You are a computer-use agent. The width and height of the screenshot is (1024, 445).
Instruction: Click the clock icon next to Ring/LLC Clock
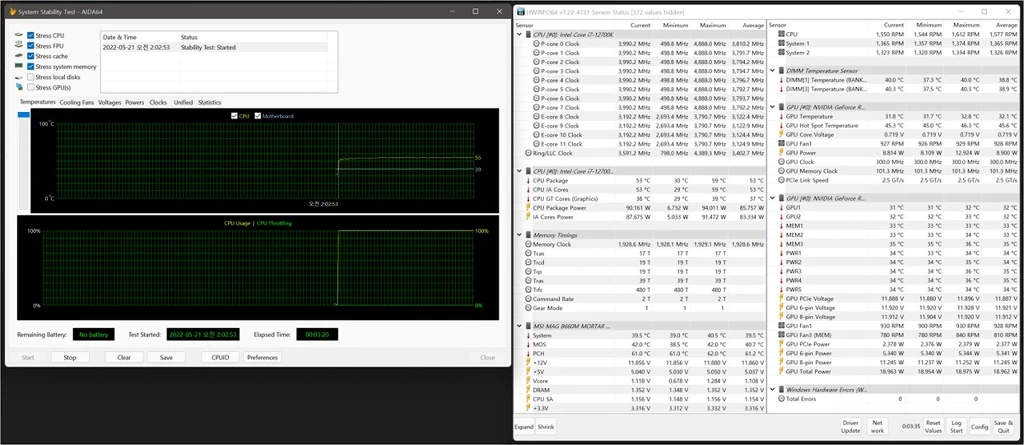(x=528, y=153)
